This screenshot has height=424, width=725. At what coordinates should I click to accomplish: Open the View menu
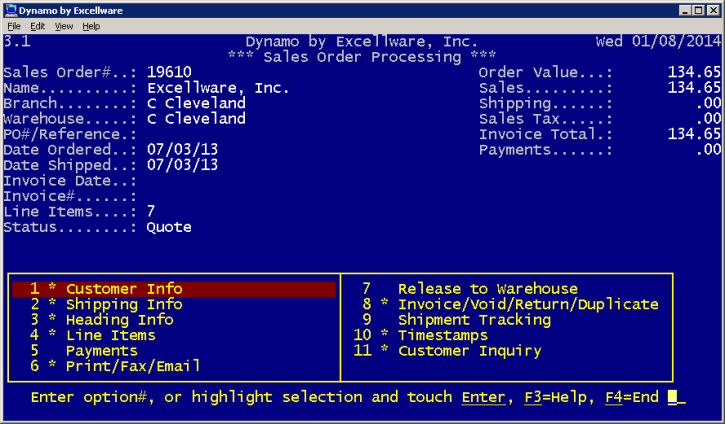pos(64,26)
